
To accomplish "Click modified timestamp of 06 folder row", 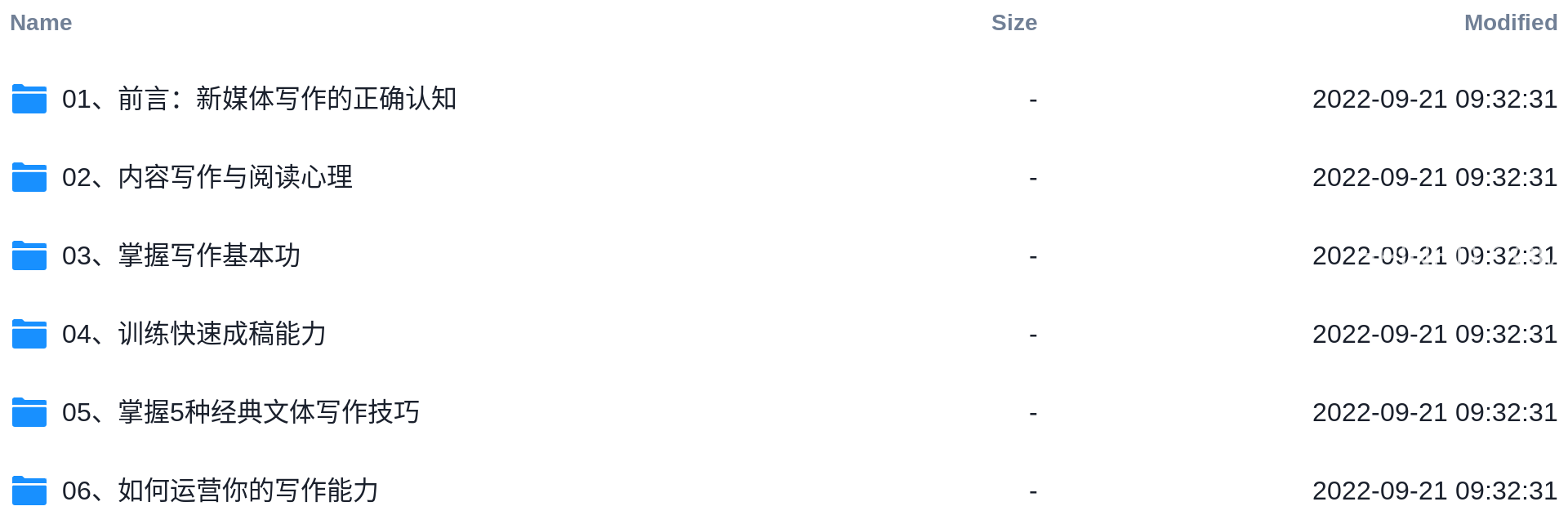I will 1435,491.
